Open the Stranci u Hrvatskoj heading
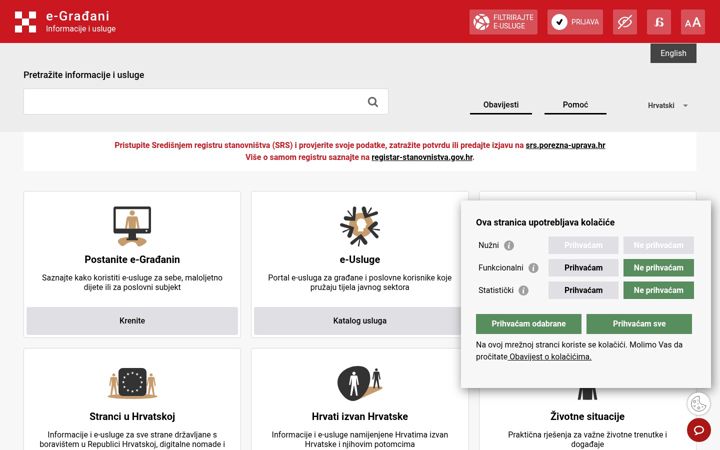 click(x=132, y=416)
